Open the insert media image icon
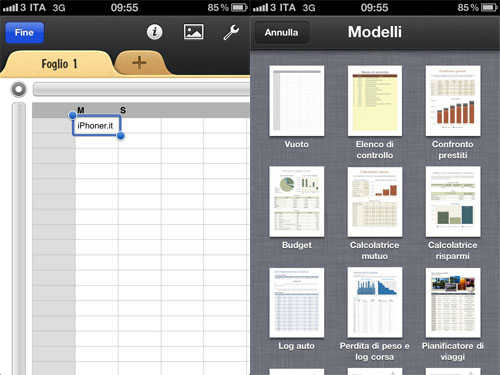Screen dimensions: 500x375 194,32
